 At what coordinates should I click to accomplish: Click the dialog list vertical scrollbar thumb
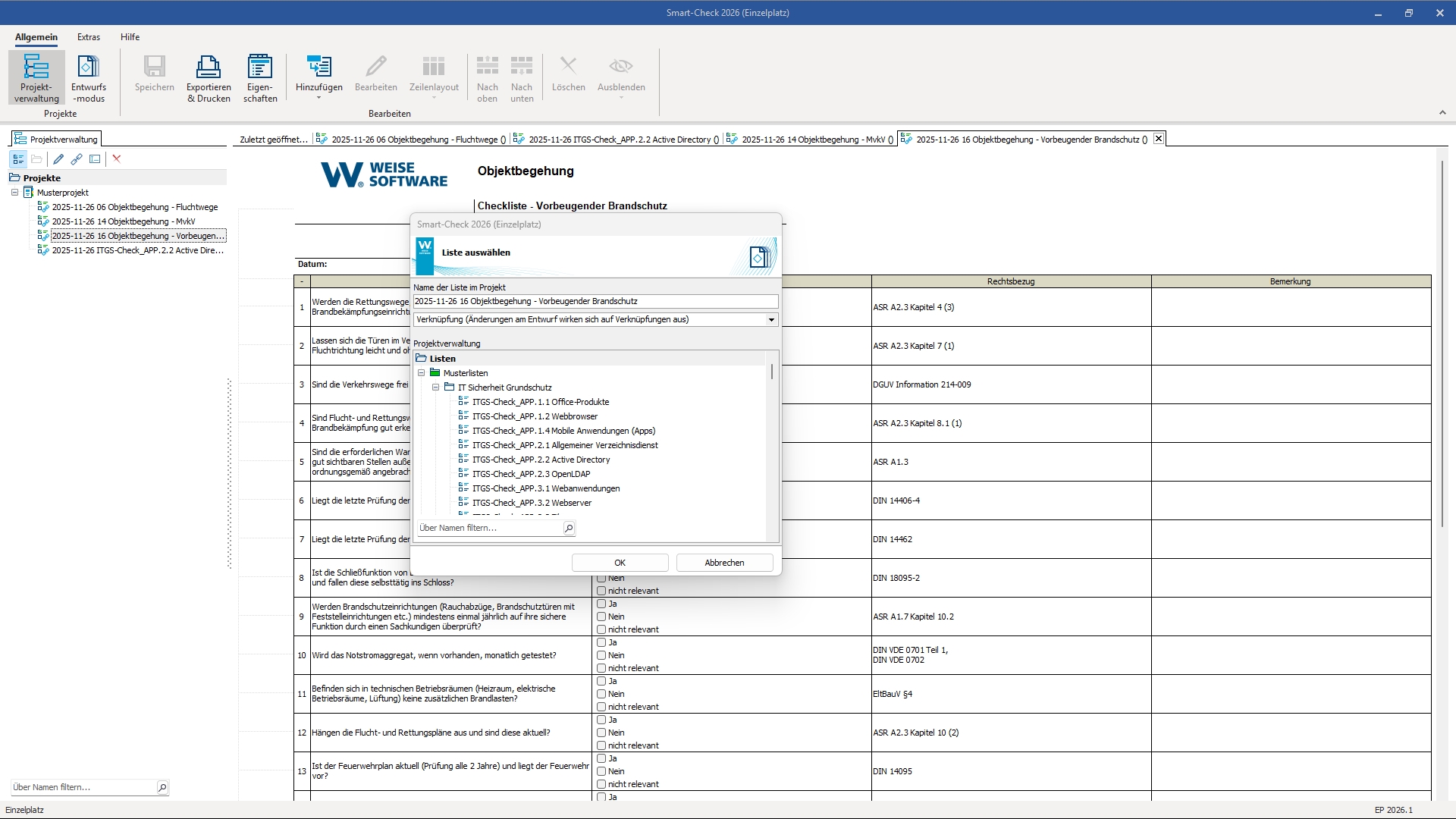[772, 372]
